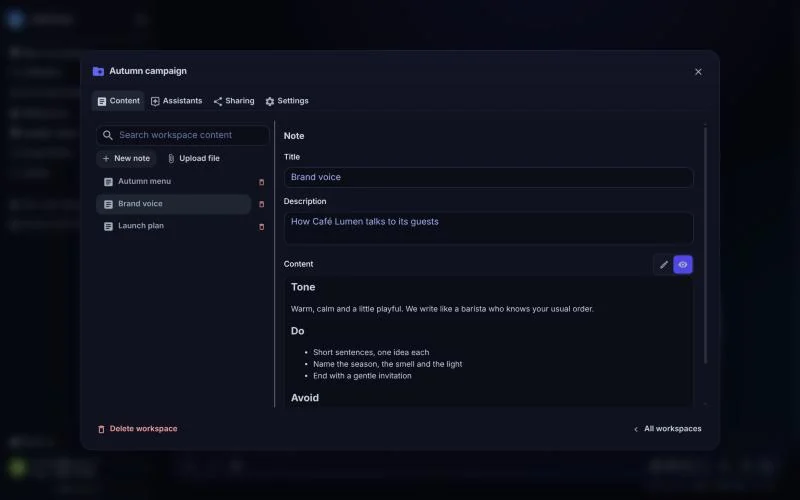800x500 pixels.
Task: Delete the Brand voice note trash icon
Action: click(x=262, y=204)
